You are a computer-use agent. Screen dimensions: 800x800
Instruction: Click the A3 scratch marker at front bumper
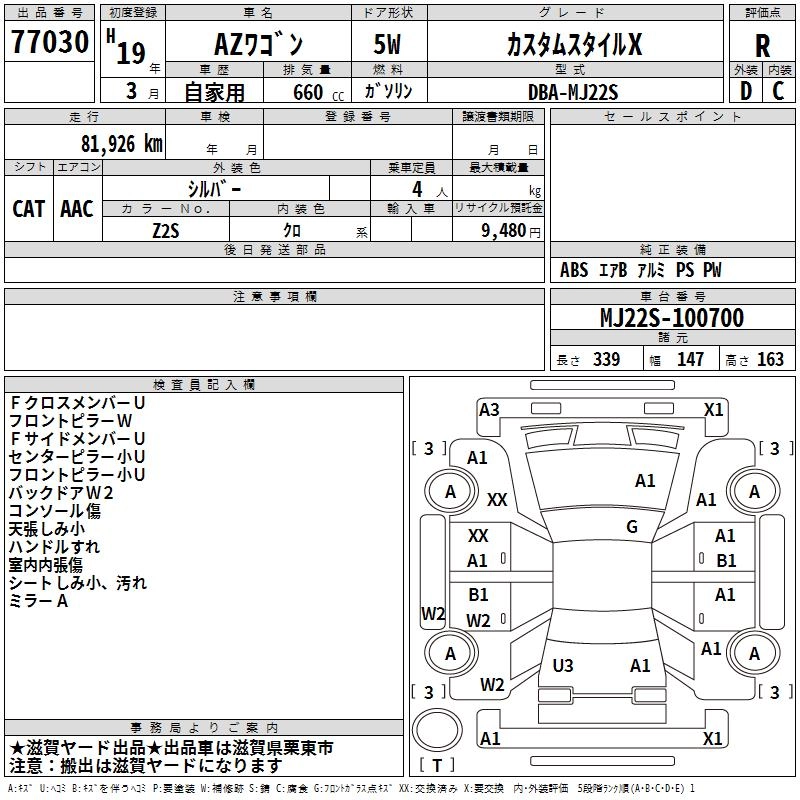[x=489, y=410]
